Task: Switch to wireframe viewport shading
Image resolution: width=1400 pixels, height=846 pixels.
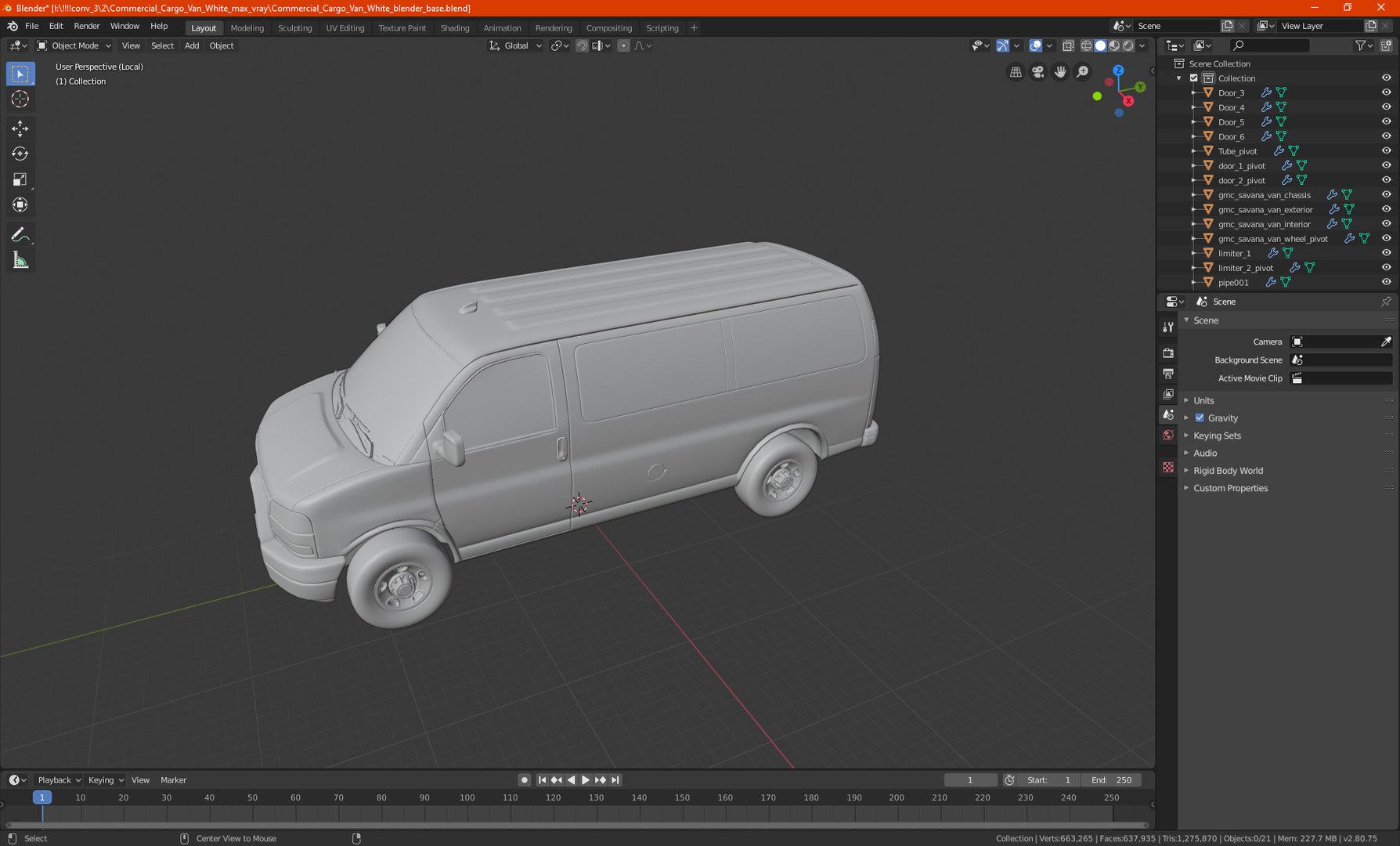Action: tap(1086, 45)
